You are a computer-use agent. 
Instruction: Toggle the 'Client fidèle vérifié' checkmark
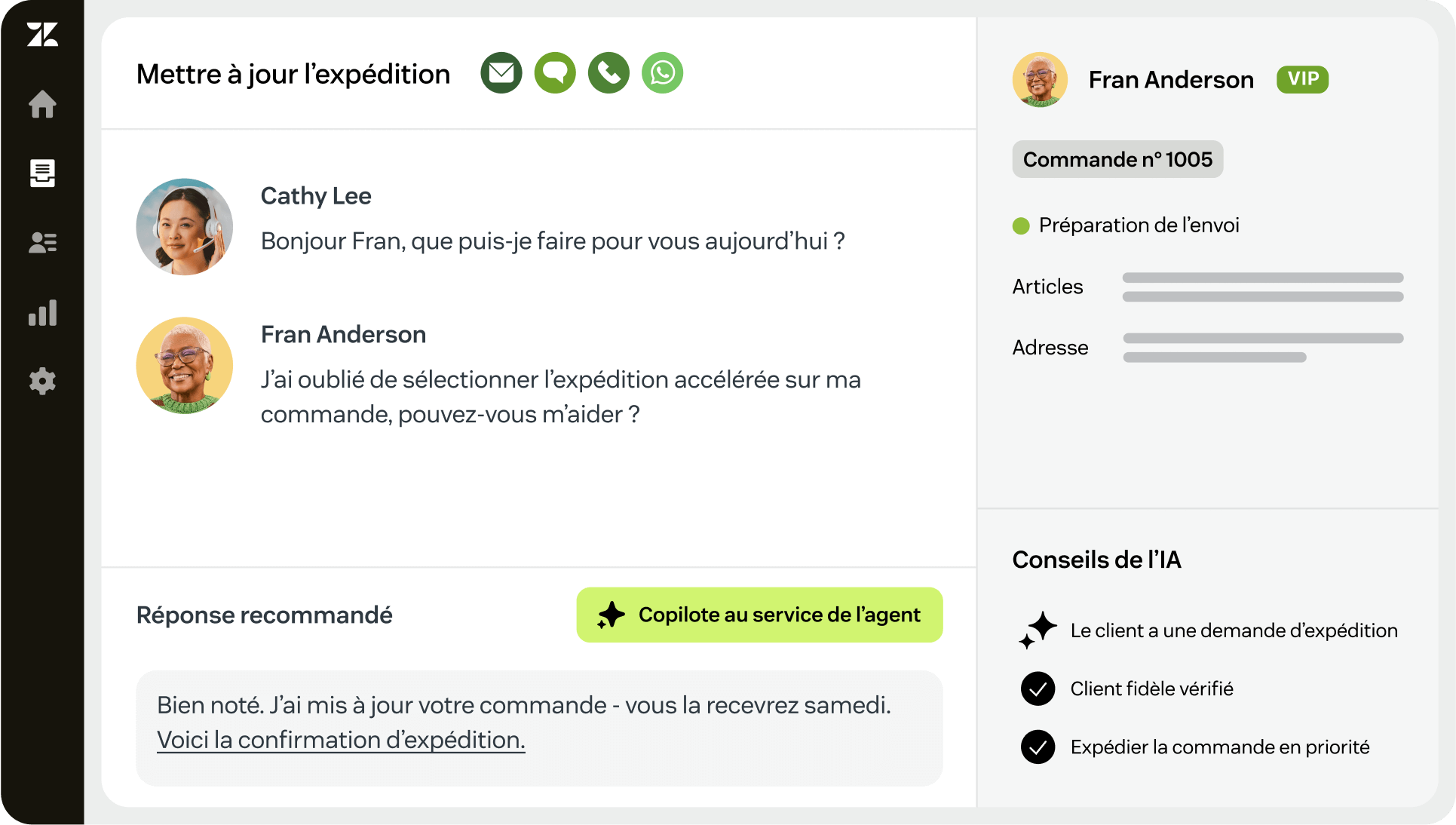[x=1038, y=689]
